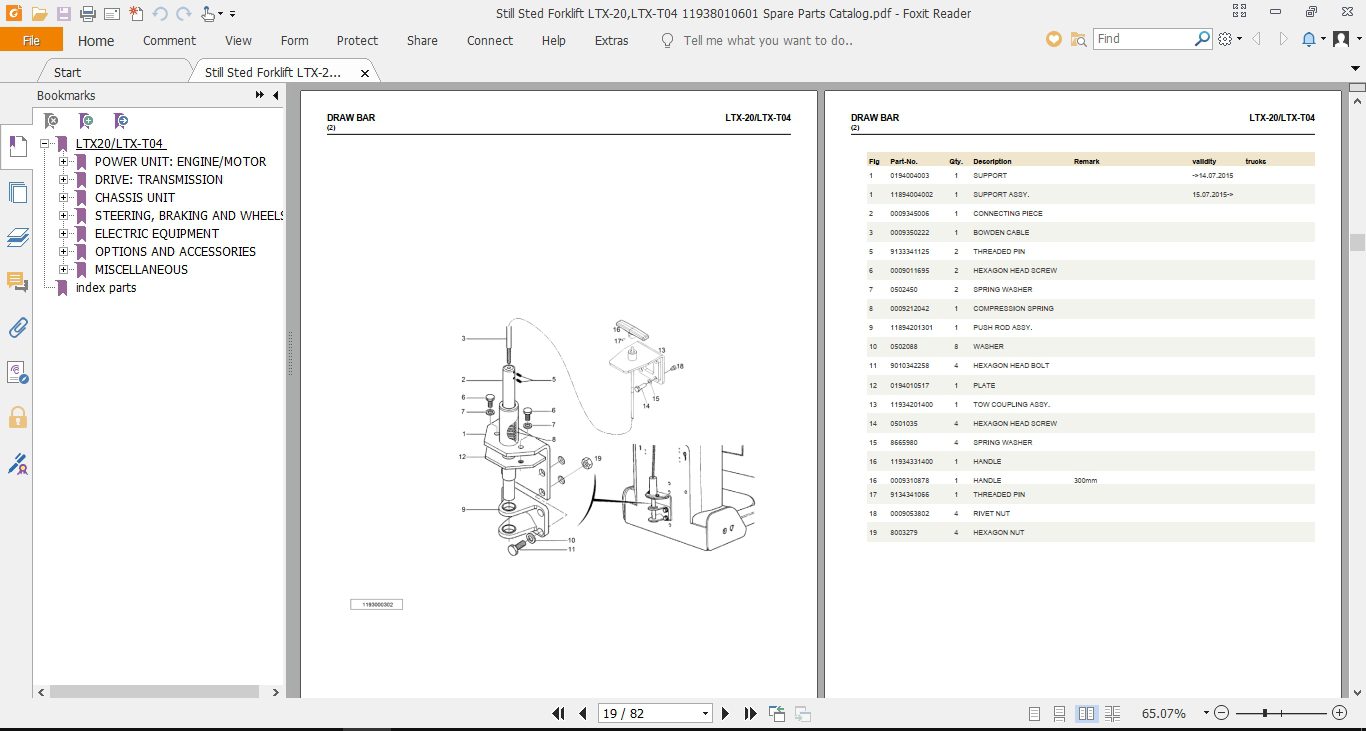Click the Redo arrow
This screenshot has height=731, width=1366.
183,14
